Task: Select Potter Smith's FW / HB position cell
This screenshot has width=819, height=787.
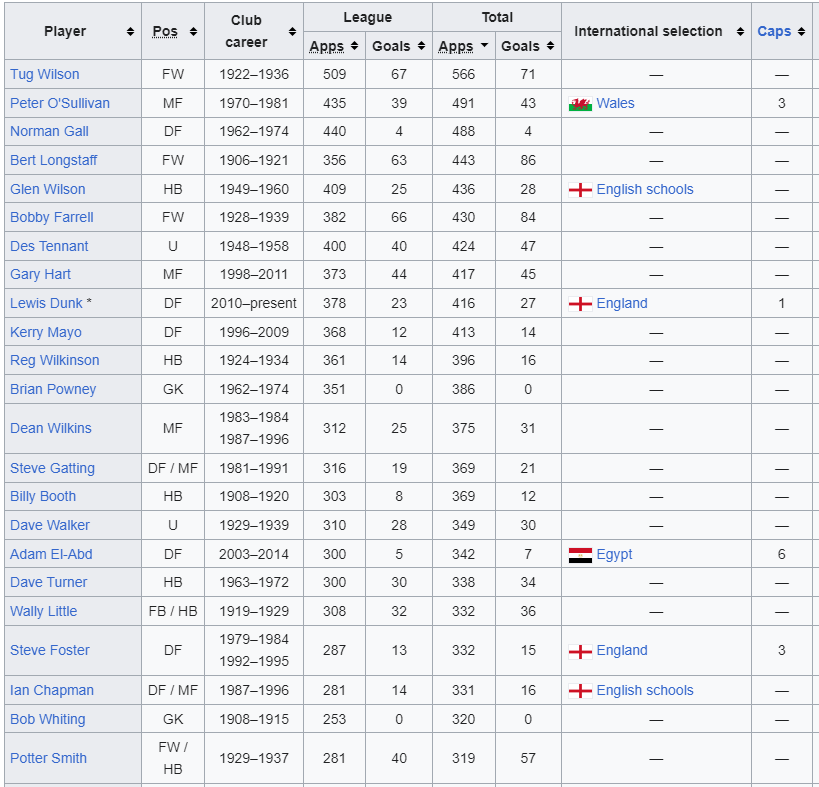Action: [173, 758]
